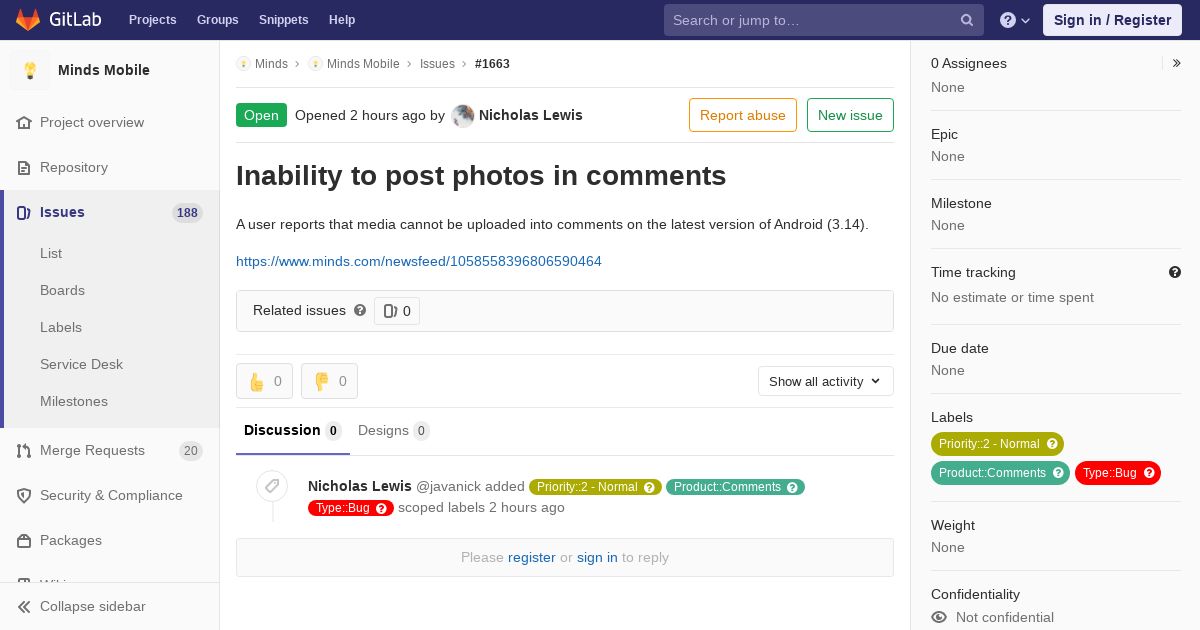Click the Issues count badge 188
1200x630 pixels.
(x=187, y=213)
